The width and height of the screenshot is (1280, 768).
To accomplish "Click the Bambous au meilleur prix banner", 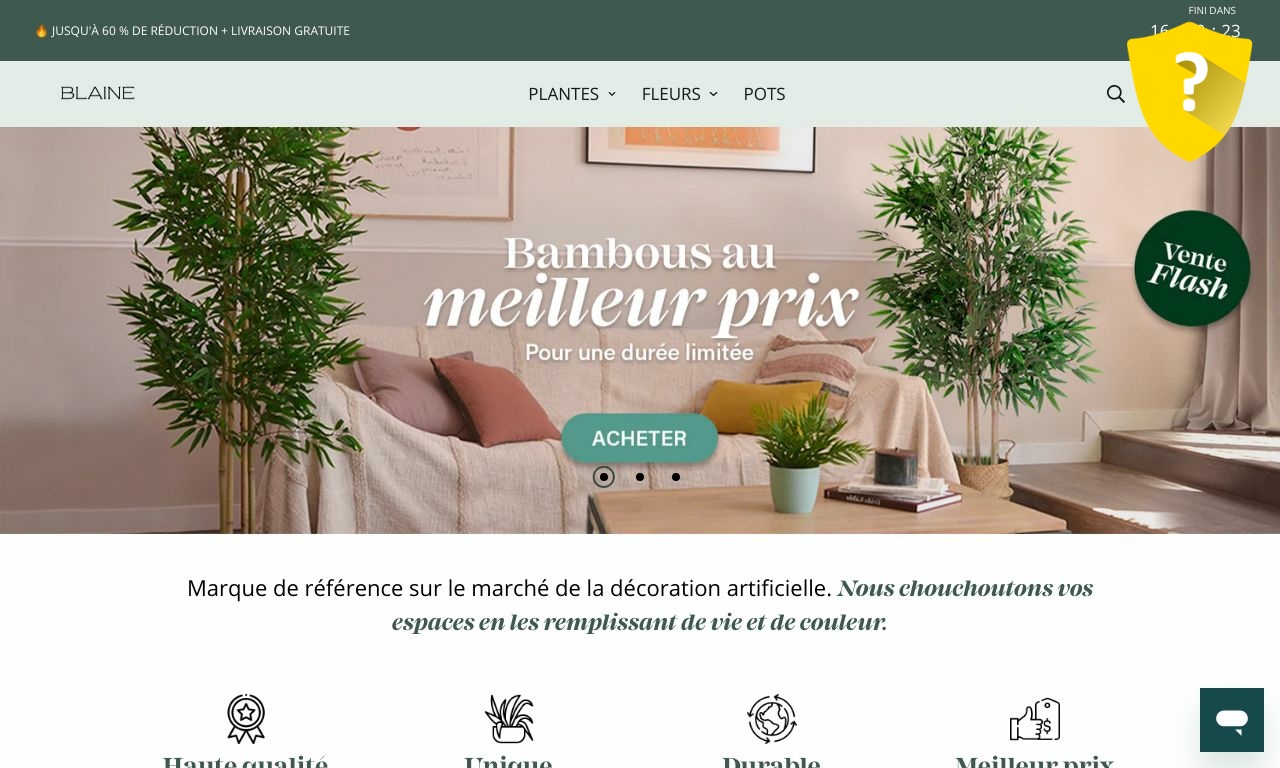I will pyautogui.click(x=640, y=330).
